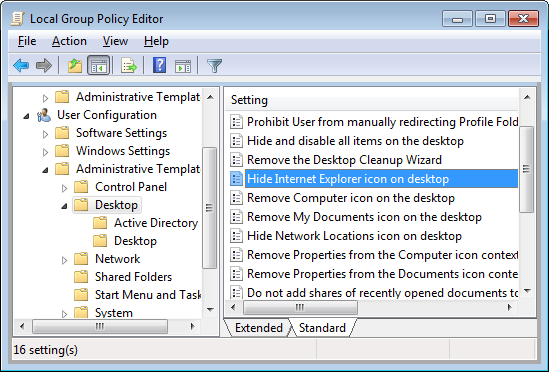Open the View menu
The width and height of the screenshot is (549, 372).
point(115,41)
